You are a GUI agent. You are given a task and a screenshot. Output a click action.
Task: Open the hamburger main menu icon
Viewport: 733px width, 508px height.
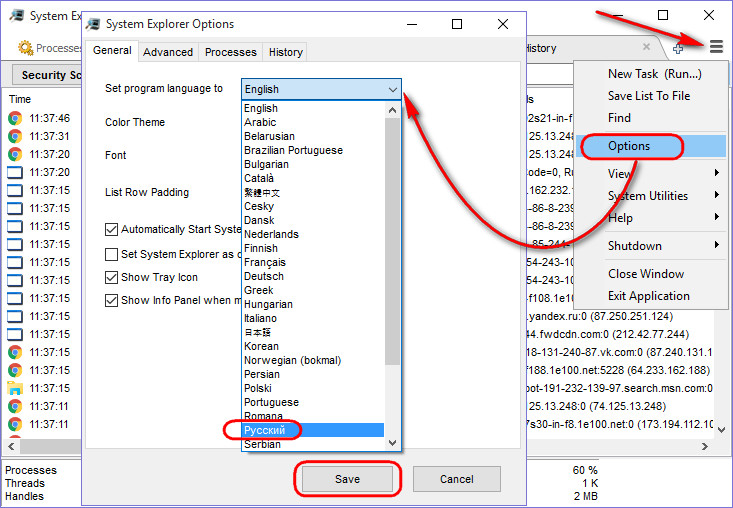(716, 46)
